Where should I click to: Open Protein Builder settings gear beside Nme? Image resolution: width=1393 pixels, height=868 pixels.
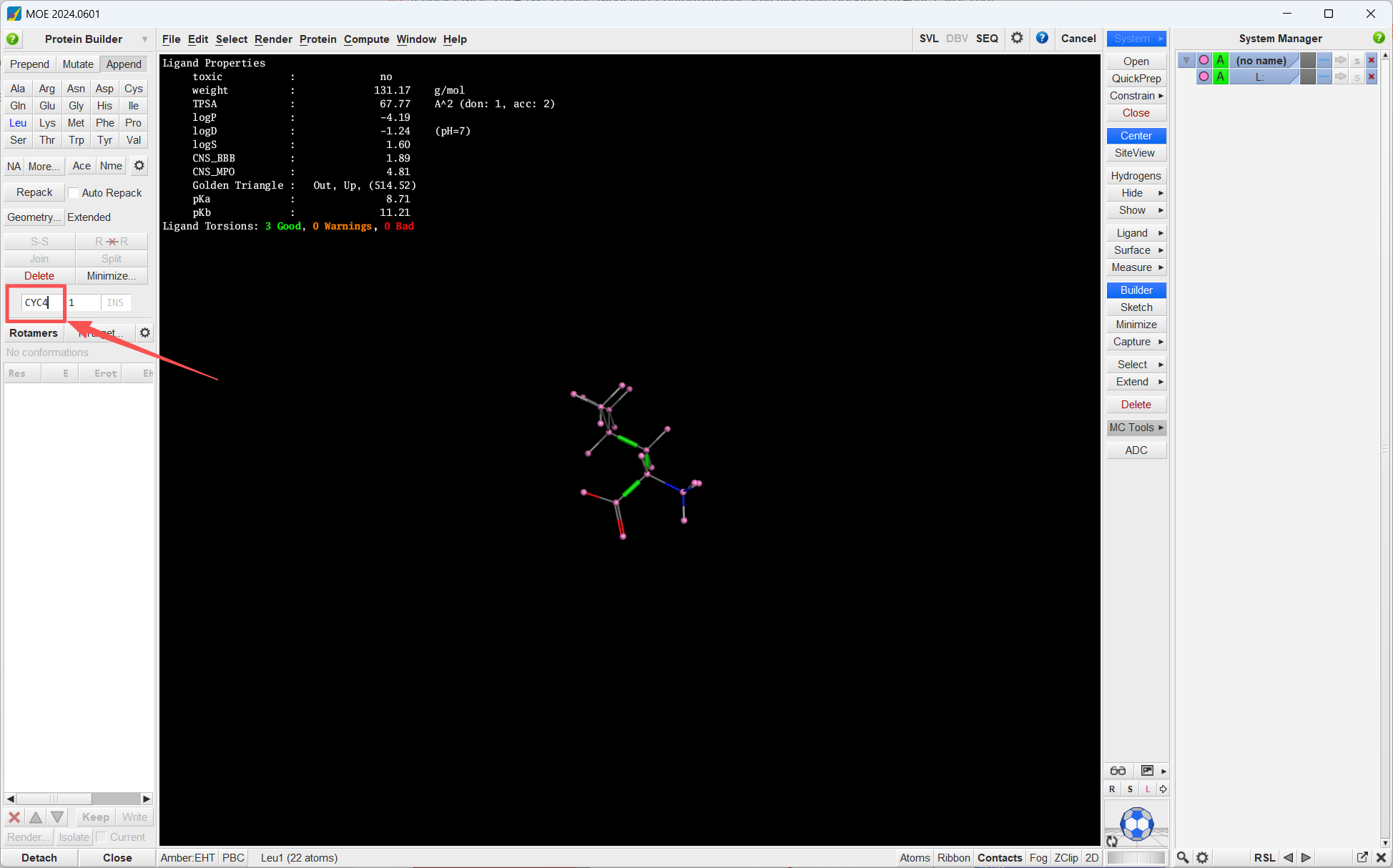139,166
